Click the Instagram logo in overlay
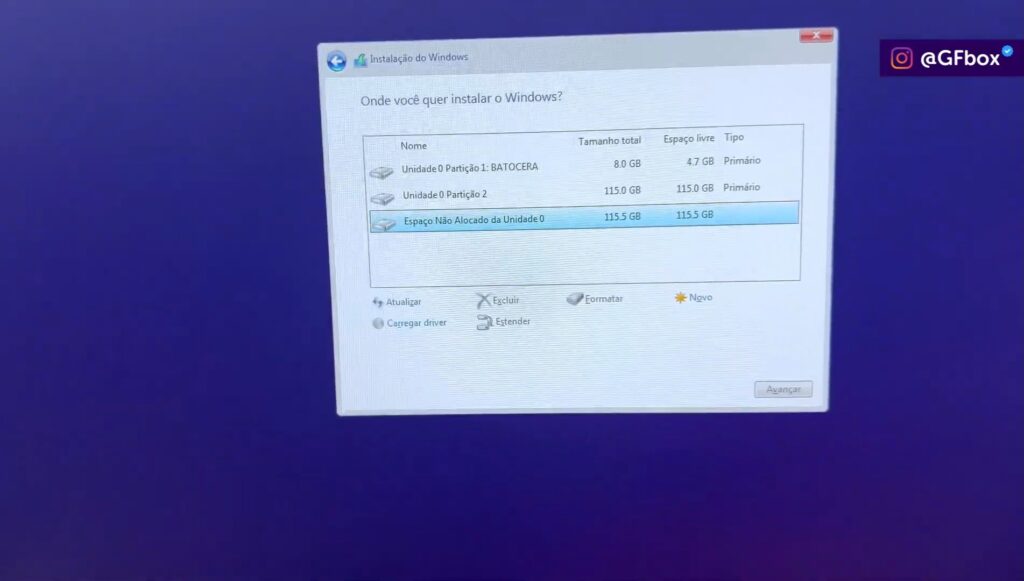The height and width of the screenshot is (581, 1024). pyautogui.click(x=901, y=58)
